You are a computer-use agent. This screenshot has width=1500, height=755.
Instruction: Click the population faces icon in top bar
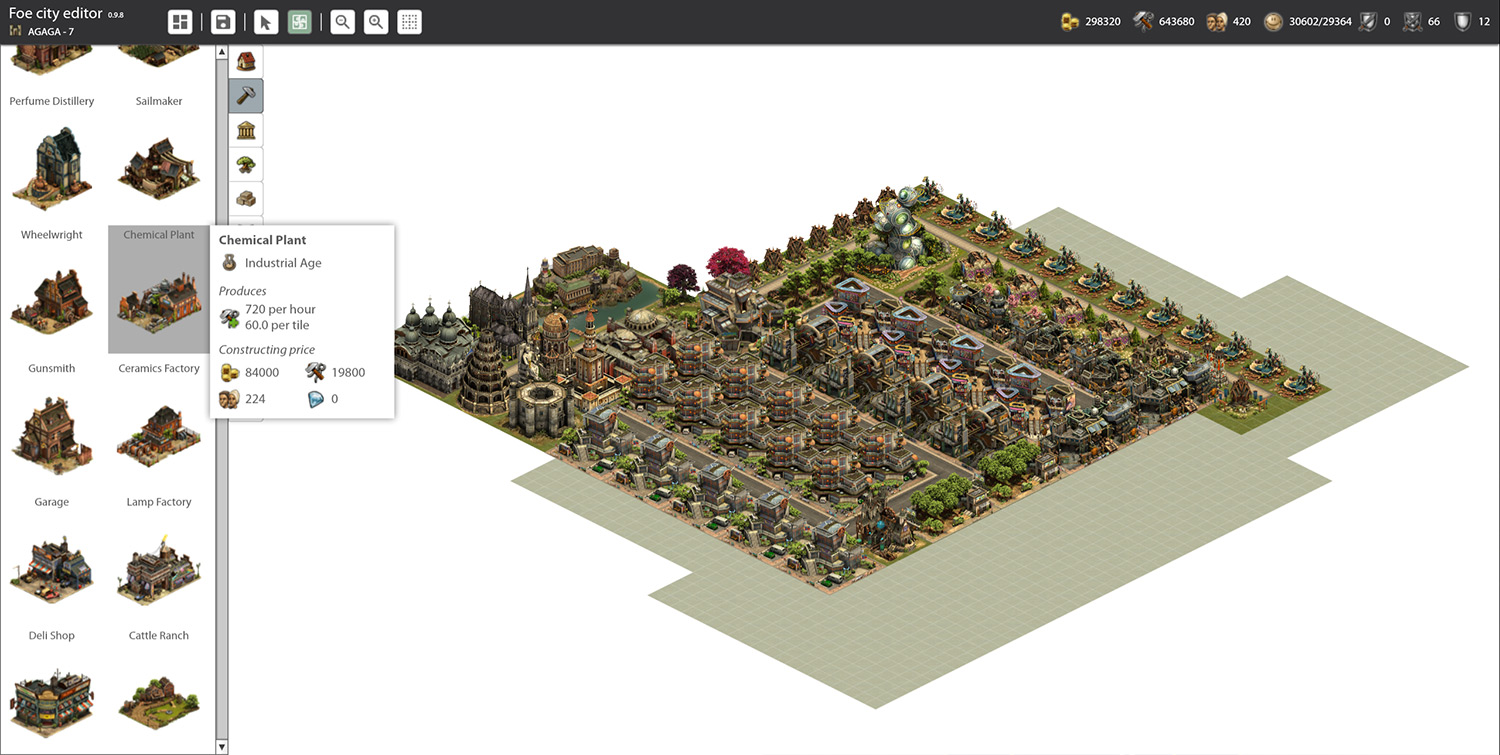click(x=1217, y=21)
